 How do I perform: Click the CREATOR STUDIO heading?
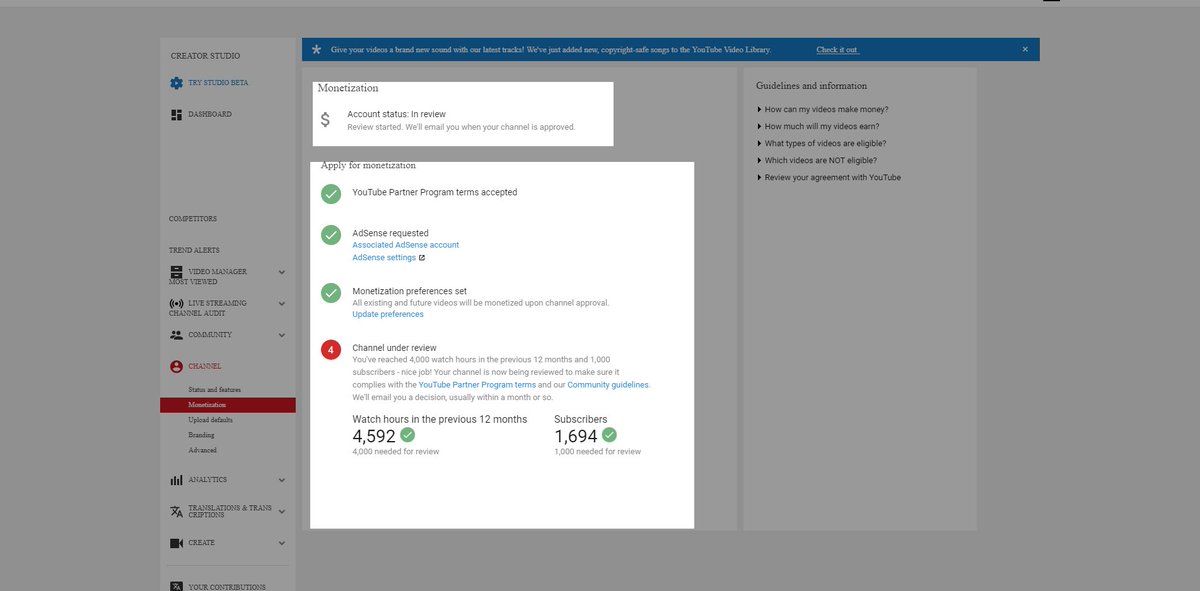205,56
